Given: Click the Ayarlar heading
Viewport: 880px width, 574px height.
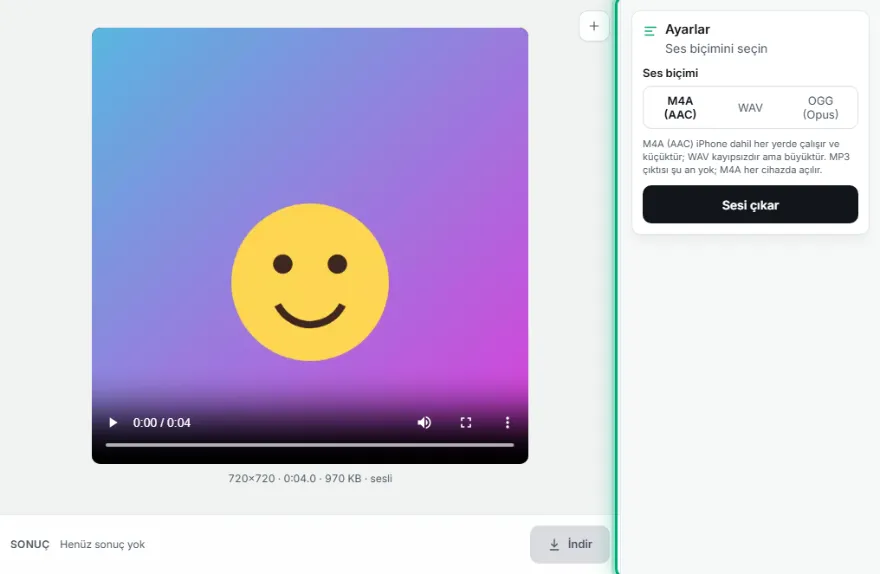Looking at the screenshot, I should [x=688, y=29].
